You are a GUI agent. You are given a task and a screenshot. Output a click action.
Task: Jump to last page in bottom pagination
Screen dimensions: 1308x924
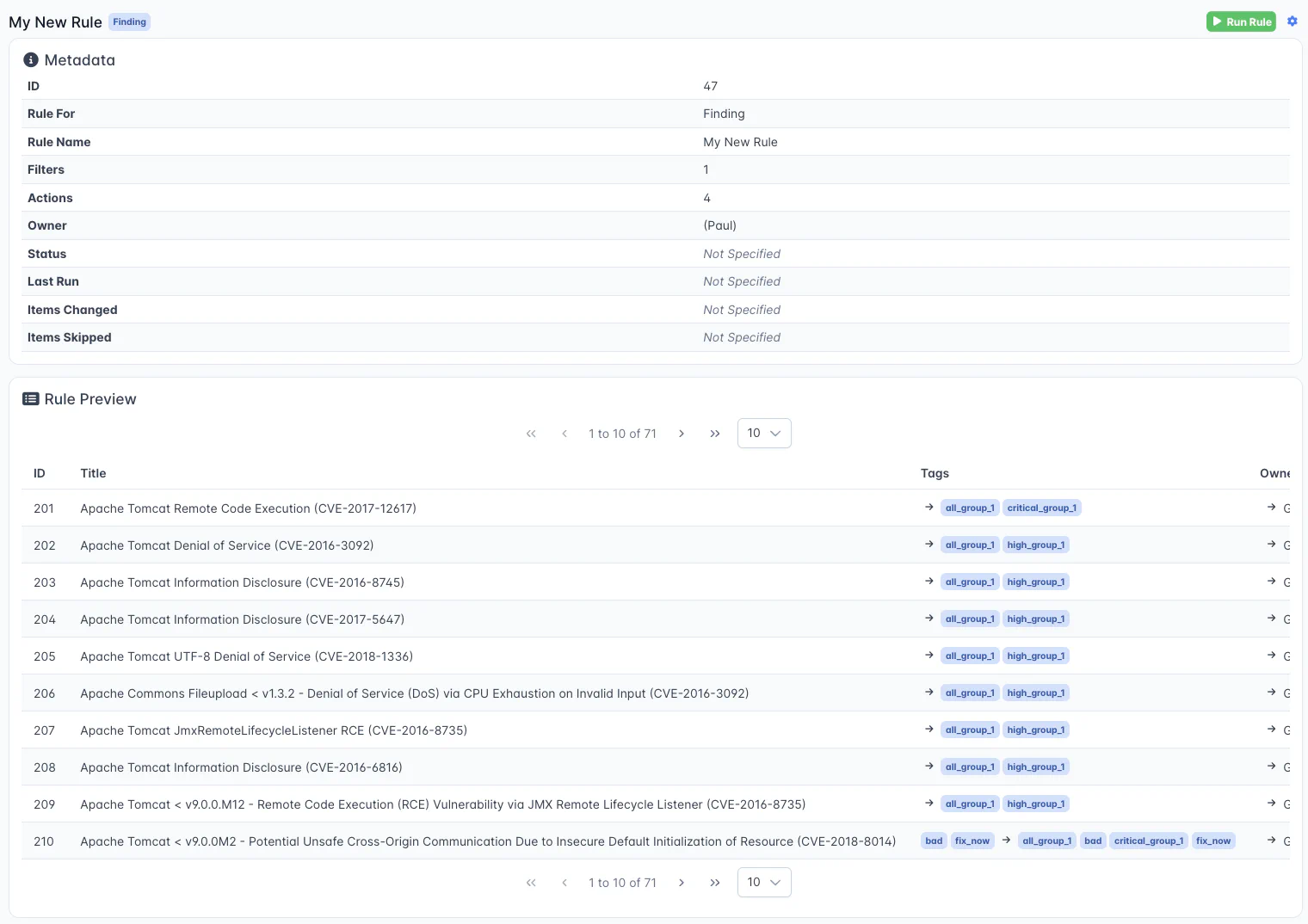[x=714, y=883]
